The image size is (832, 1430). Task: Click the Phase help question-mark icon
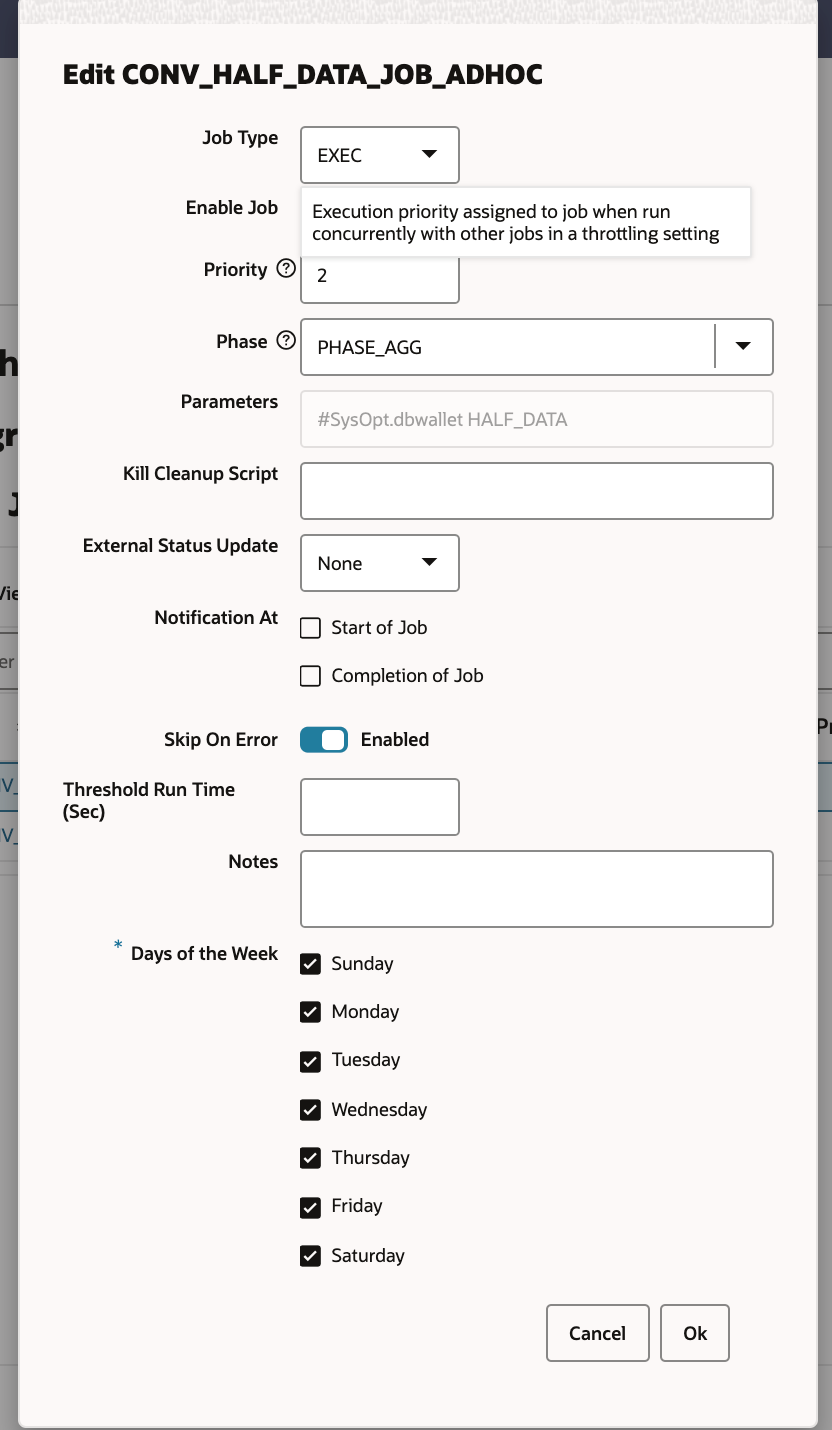(286, 341)
